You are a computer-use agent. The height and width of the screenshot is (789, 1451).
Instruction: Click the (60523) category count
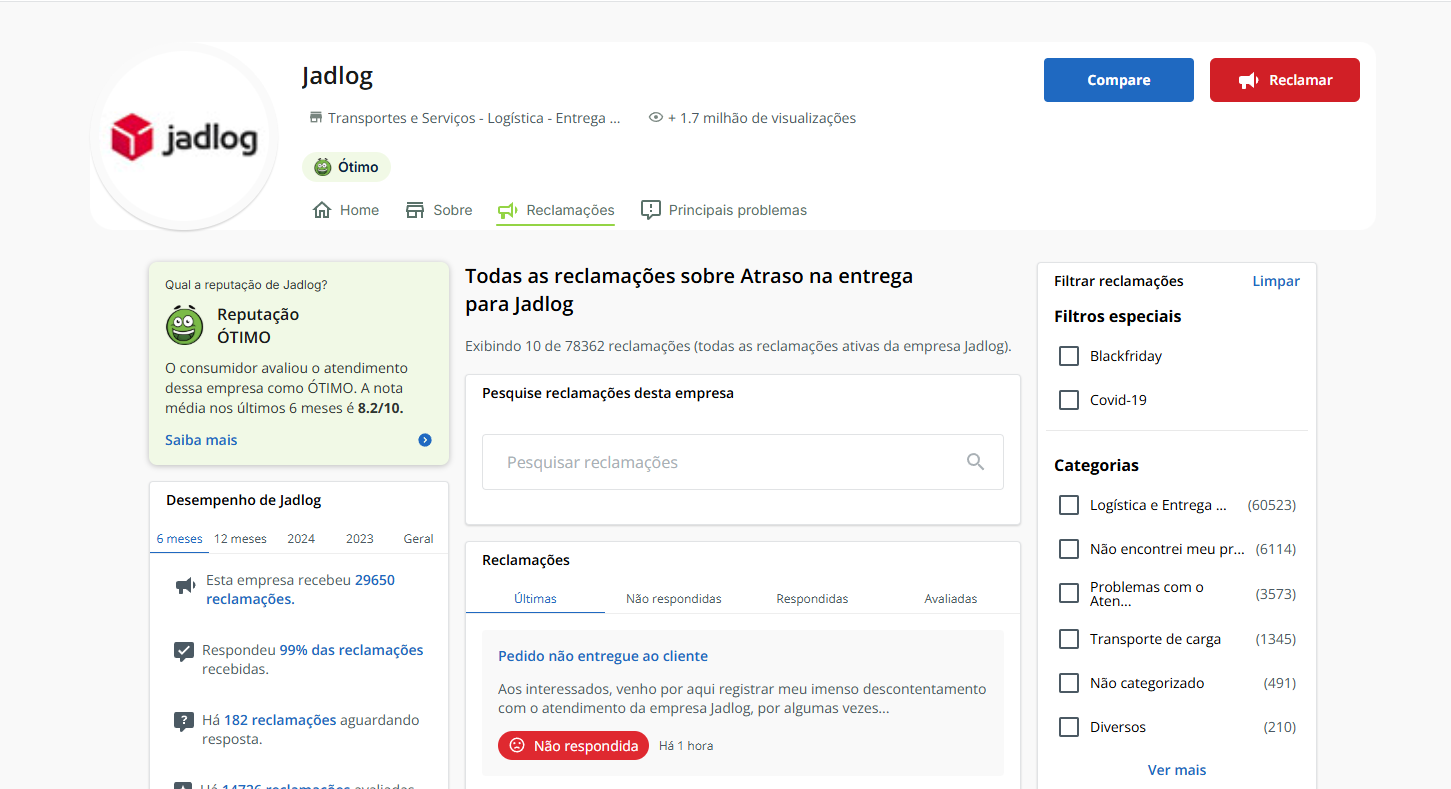pos(1271,505)
